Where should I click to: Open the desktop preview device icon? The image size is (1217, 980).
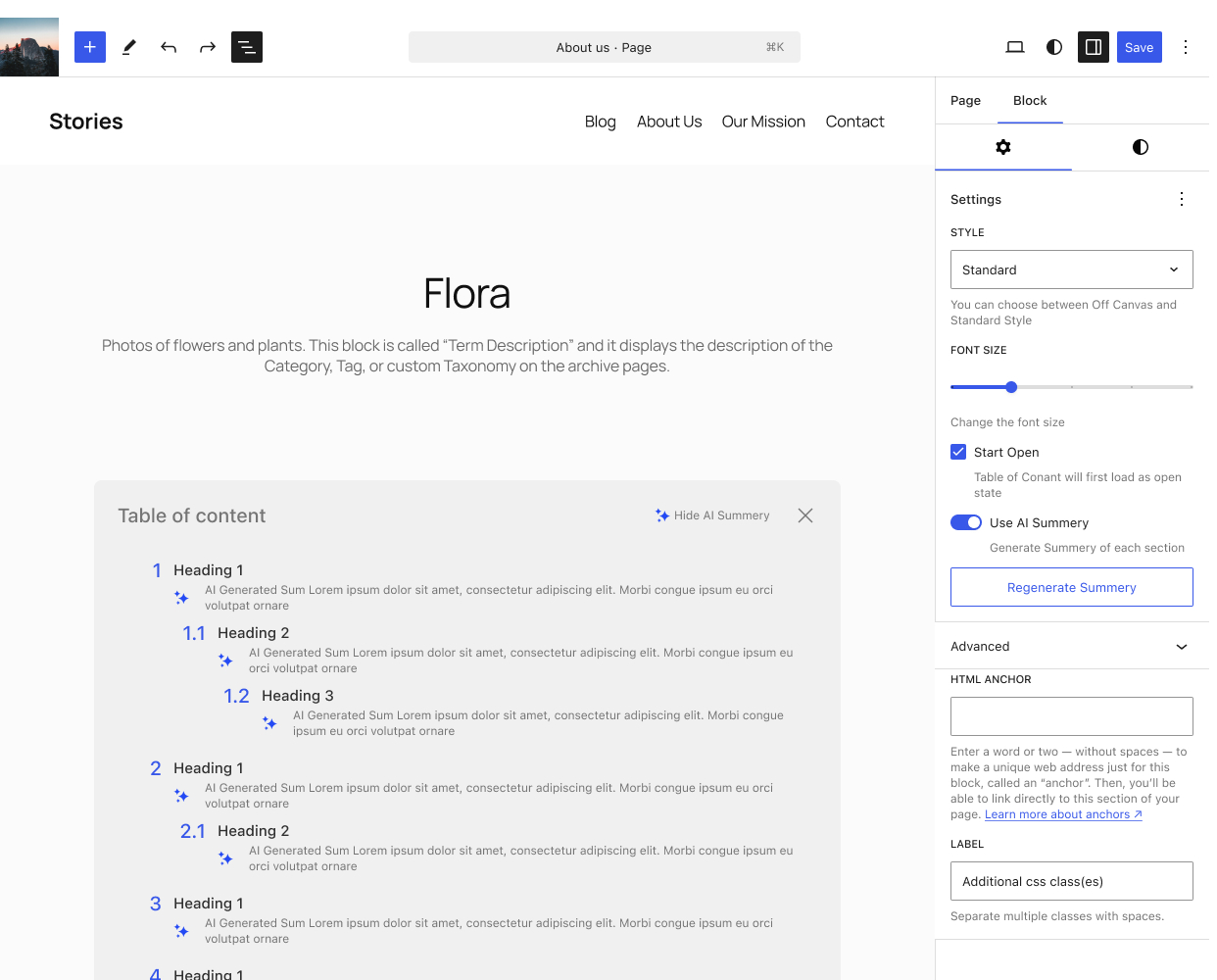coord(1015,47)
